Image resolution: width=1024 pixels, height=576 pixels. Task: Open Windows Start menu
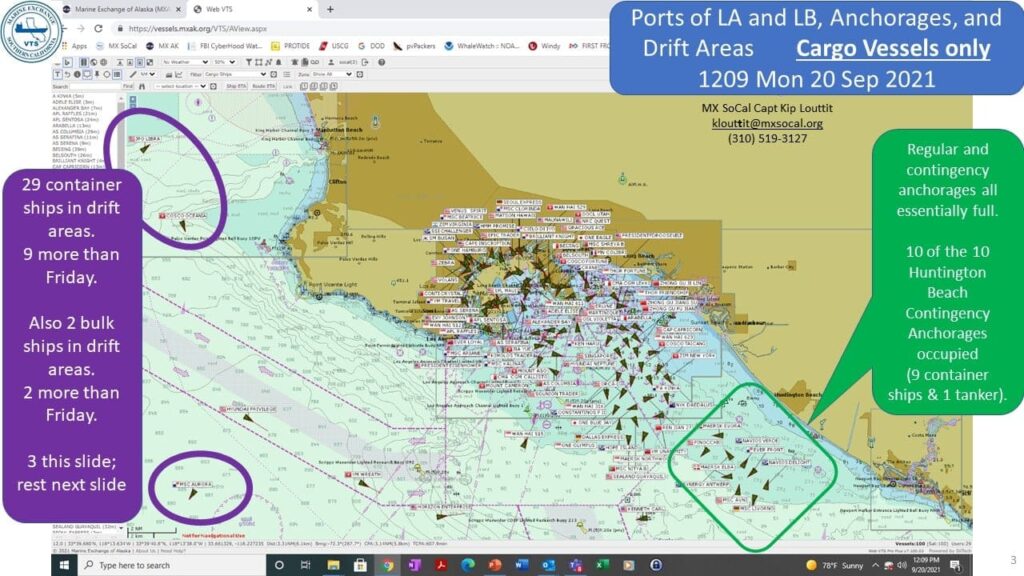[64, 565]
